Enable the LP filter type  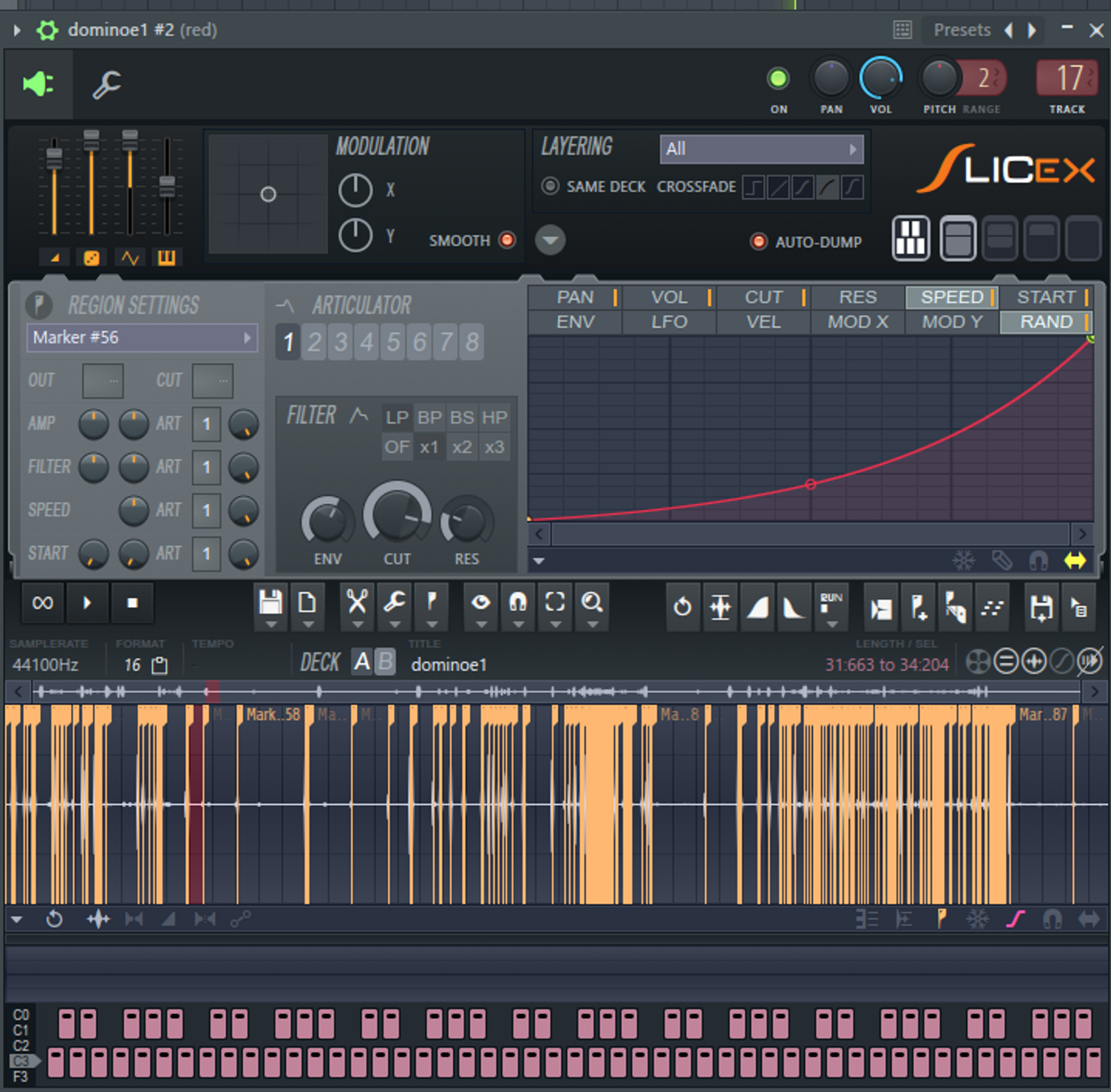tap(397, 417)
